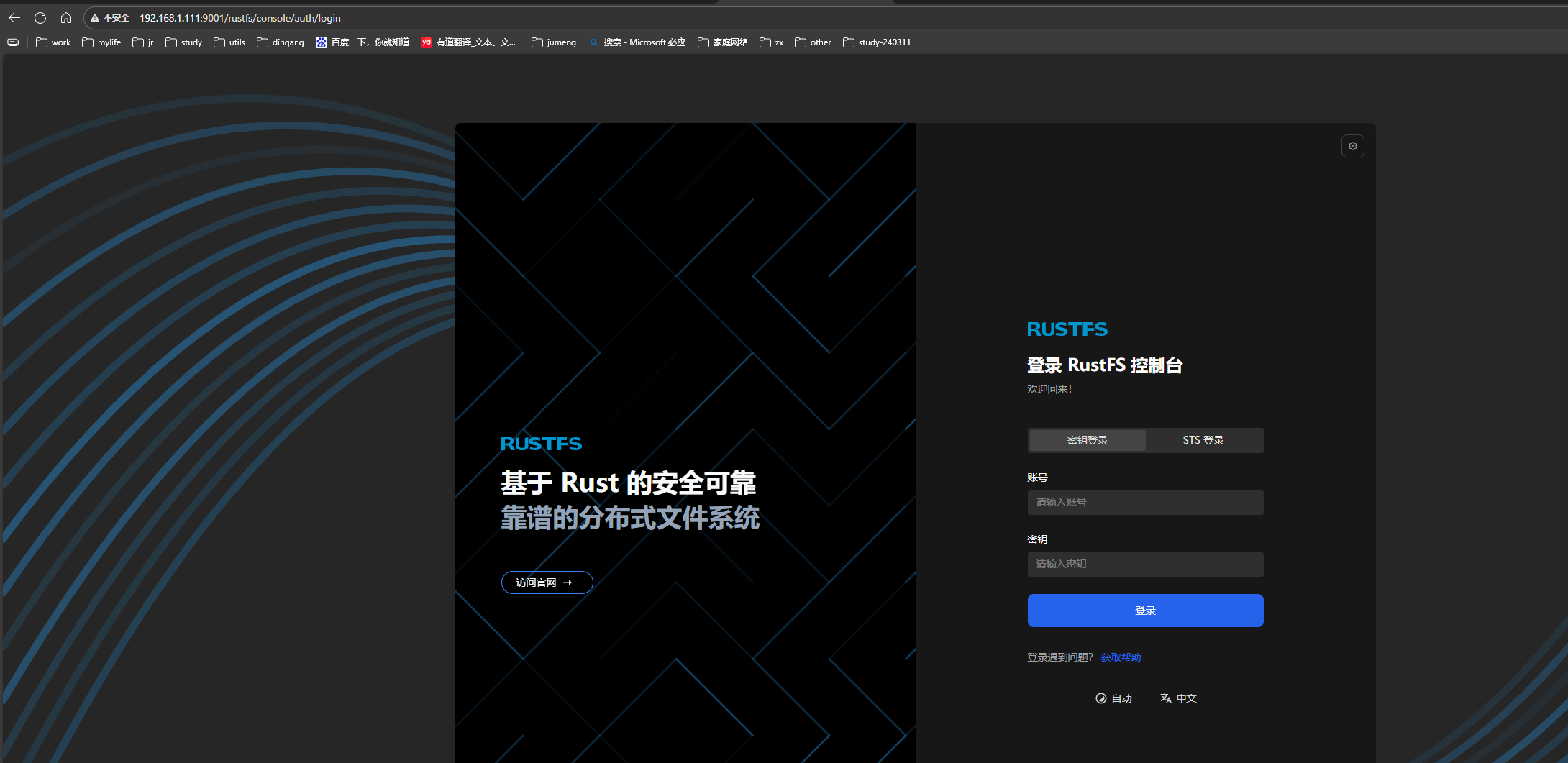Switch to the STS 登录 tab

point(1203,440)
